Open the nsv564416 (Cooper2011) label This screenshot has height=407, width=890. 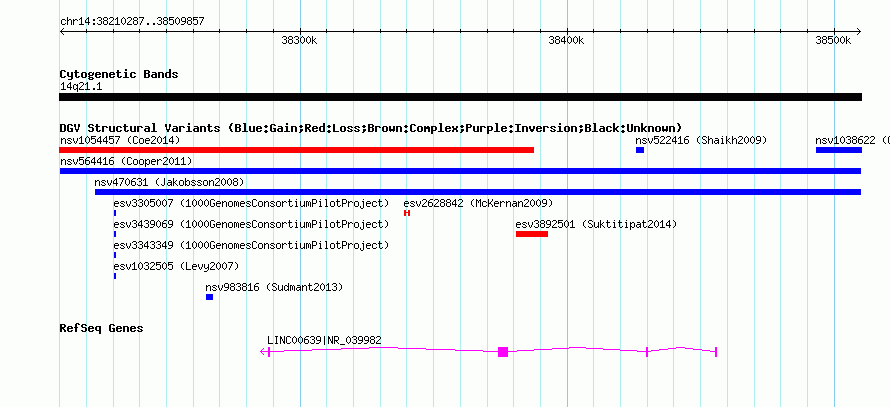pos(126,162)
